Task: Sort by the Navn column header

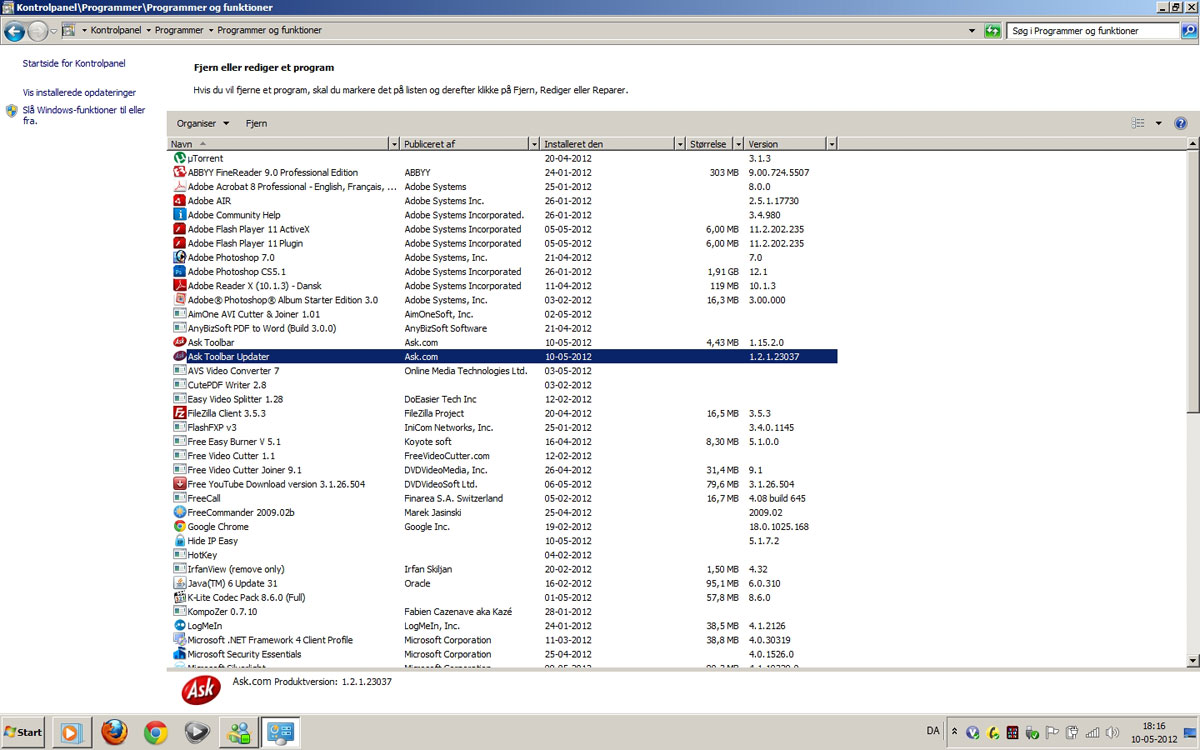Action: pos(278,144)
